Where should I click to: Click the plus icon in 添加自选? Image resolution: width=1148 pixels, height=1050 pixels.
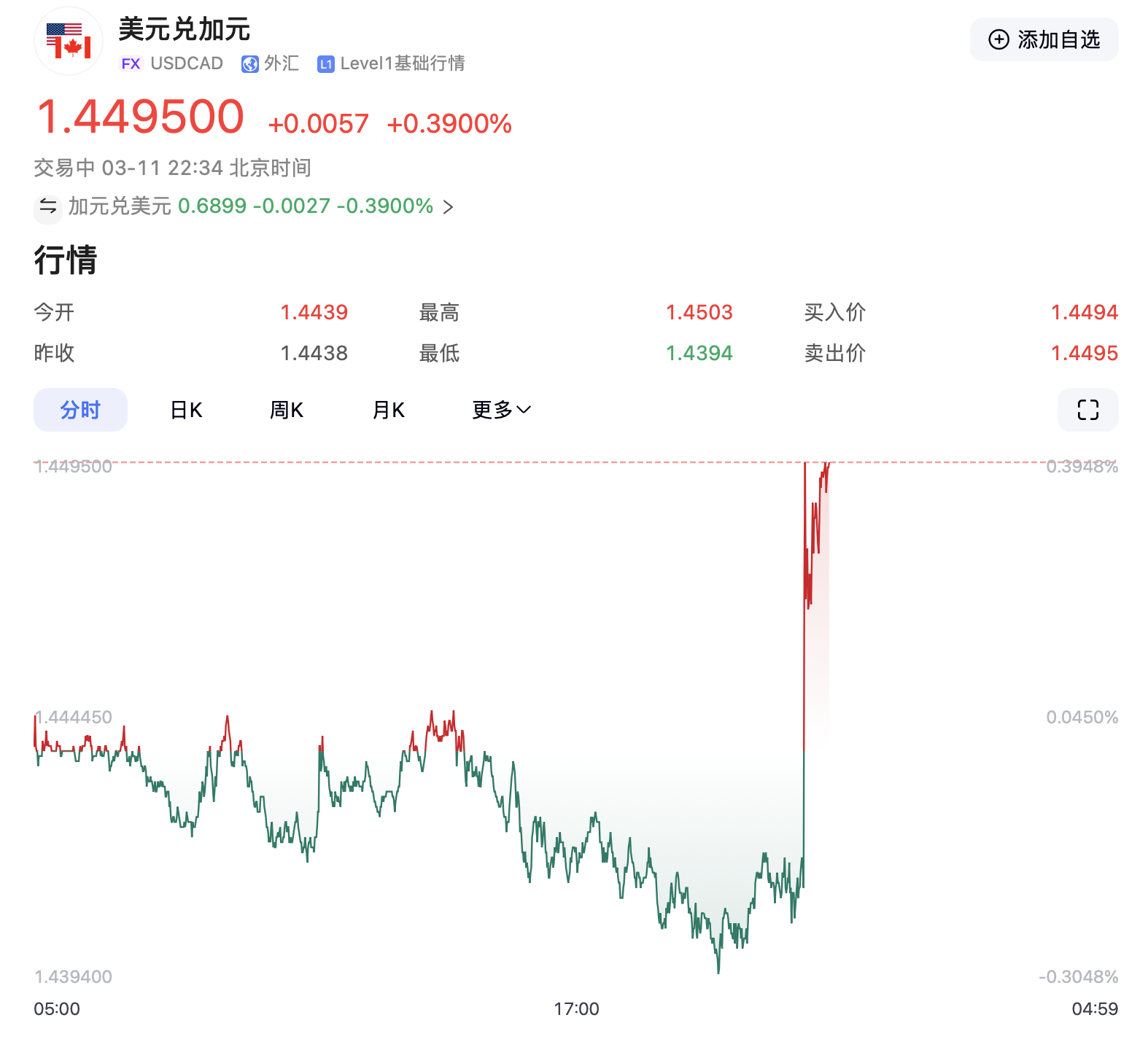998,39
